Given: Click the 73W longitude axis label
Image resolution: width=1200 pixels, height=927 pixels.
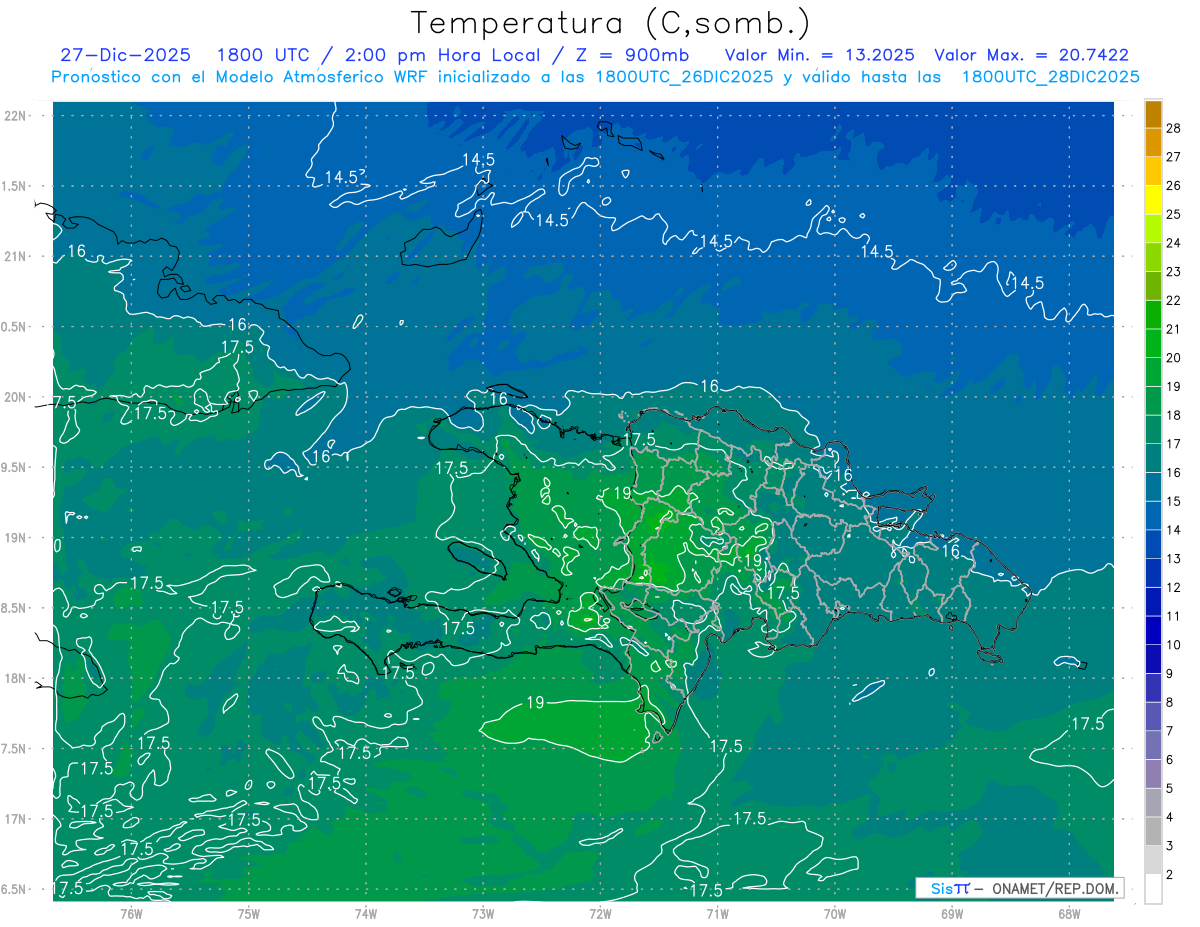Looking at the screenshot, I should point(483,913).
